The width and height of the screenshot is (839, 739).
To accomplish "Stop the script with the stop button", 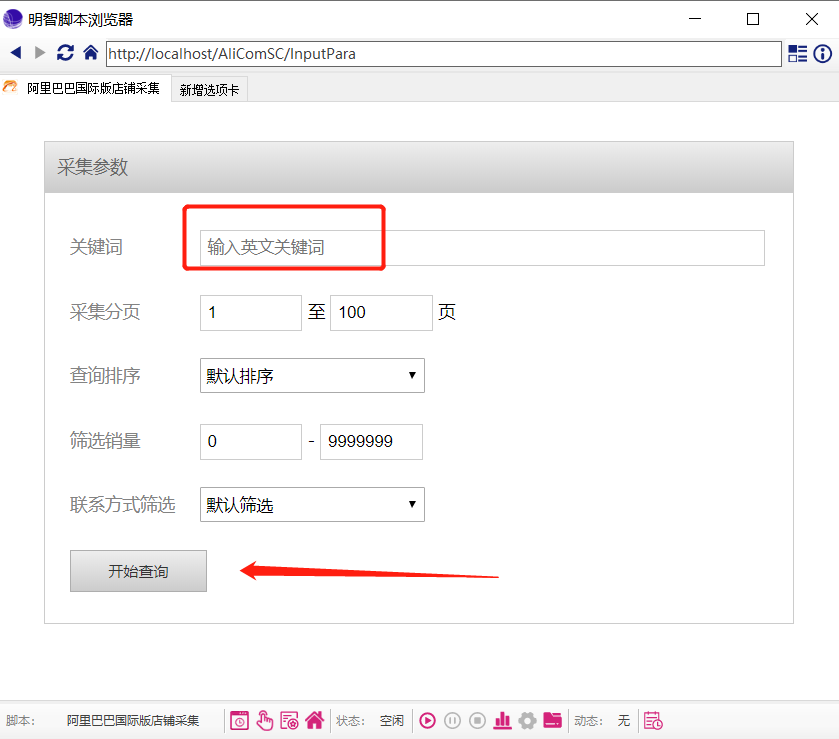I will coord(477,721).
